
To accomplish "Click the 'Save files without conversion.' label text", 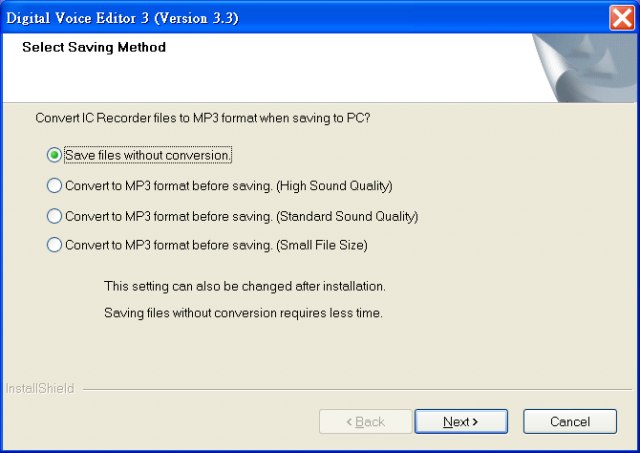I will pyautogui.click(x=148, y=155).
